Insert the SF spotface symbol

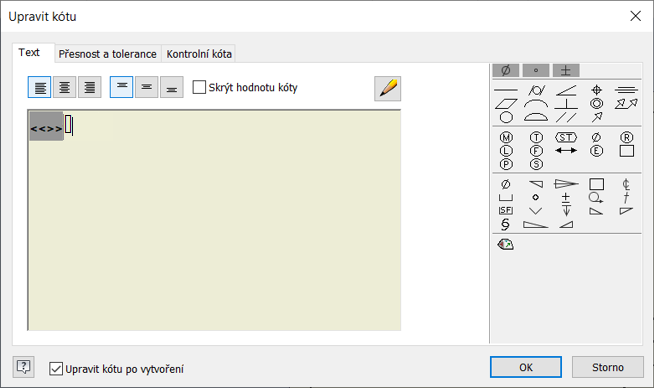click(x=506, y=211)
